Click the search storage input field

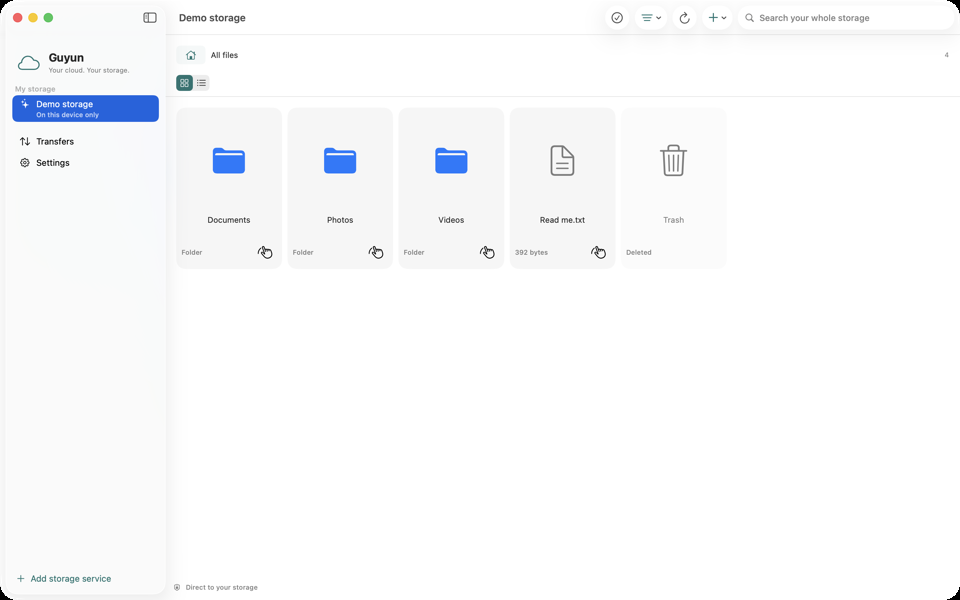pos(846,18)
